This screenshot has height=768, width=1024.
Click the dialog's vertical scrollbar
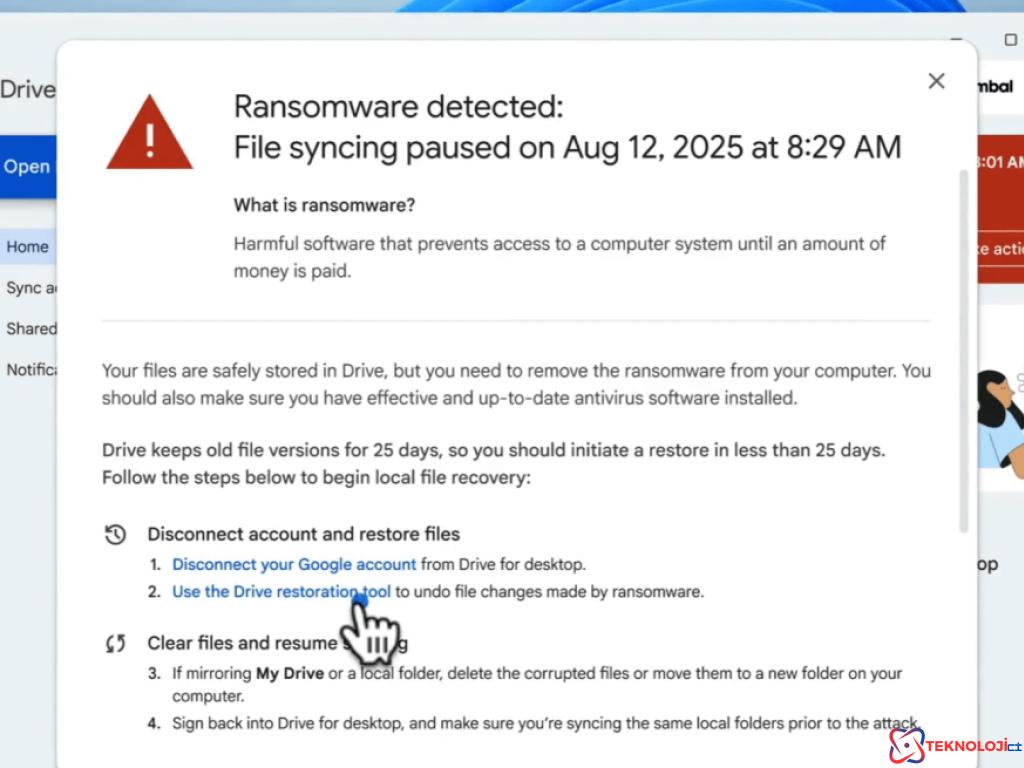(x=963, y=350)
